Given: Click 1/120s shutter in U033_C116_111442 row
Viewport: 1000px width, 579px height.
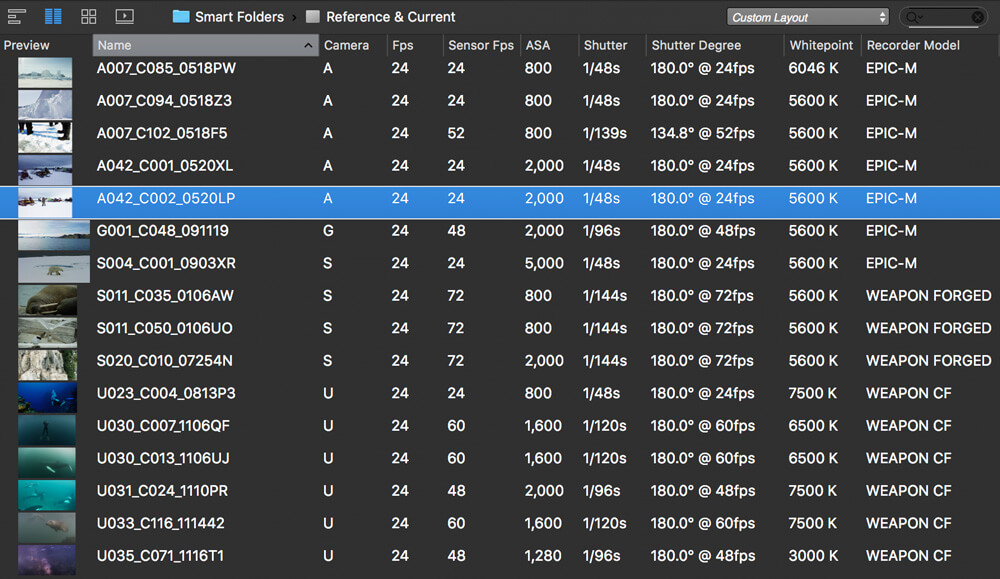Looking at the screenshot, I should click(x=605, y=524).
